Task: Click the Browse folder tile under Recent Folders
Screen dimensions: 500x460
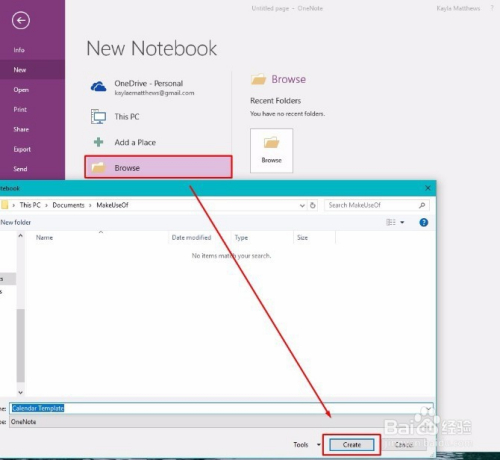Action: click(271, 150)
